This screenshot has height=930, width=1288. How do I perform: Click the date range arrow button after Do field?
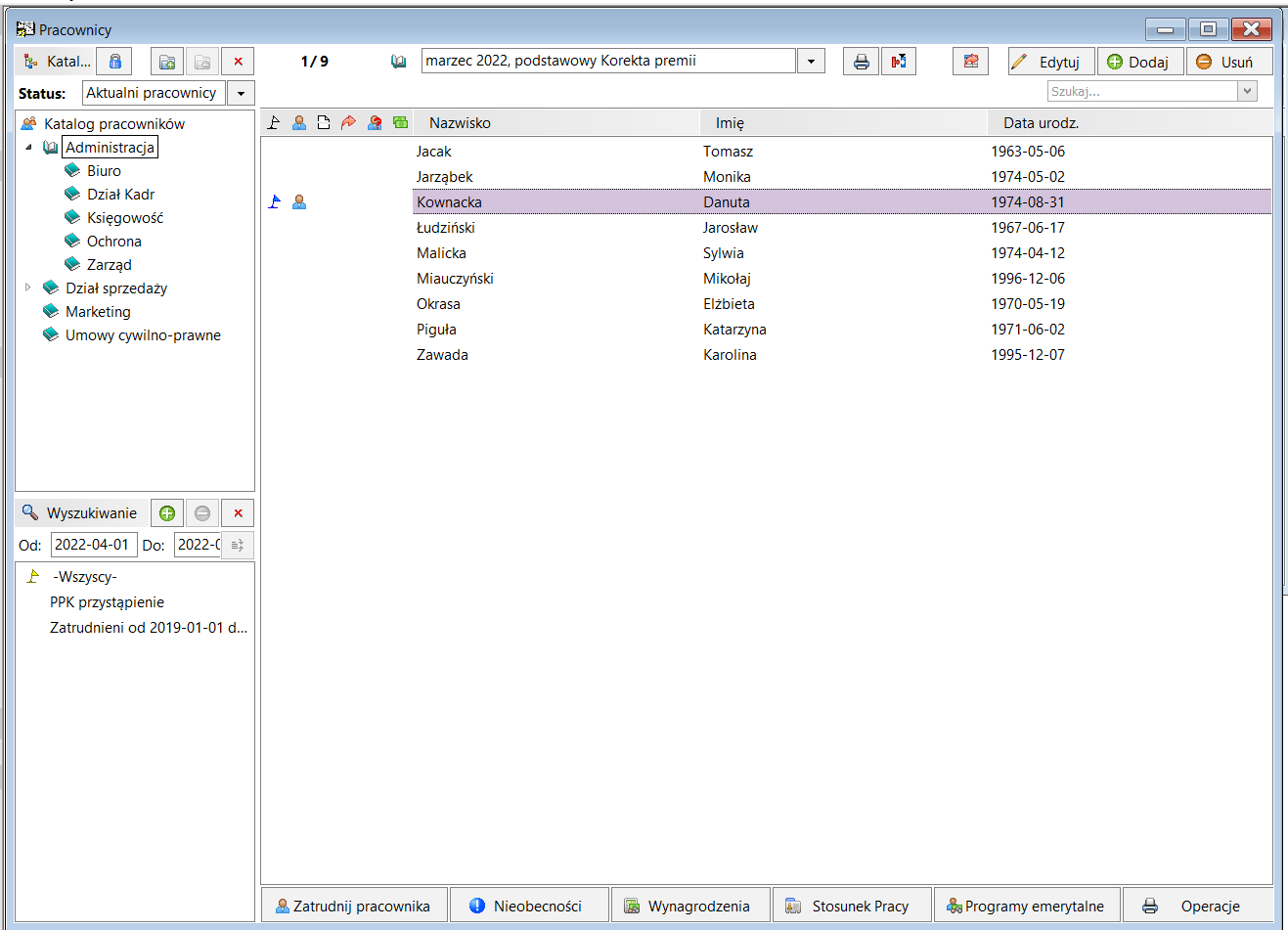pyautogui.click(x=238, y=545)
